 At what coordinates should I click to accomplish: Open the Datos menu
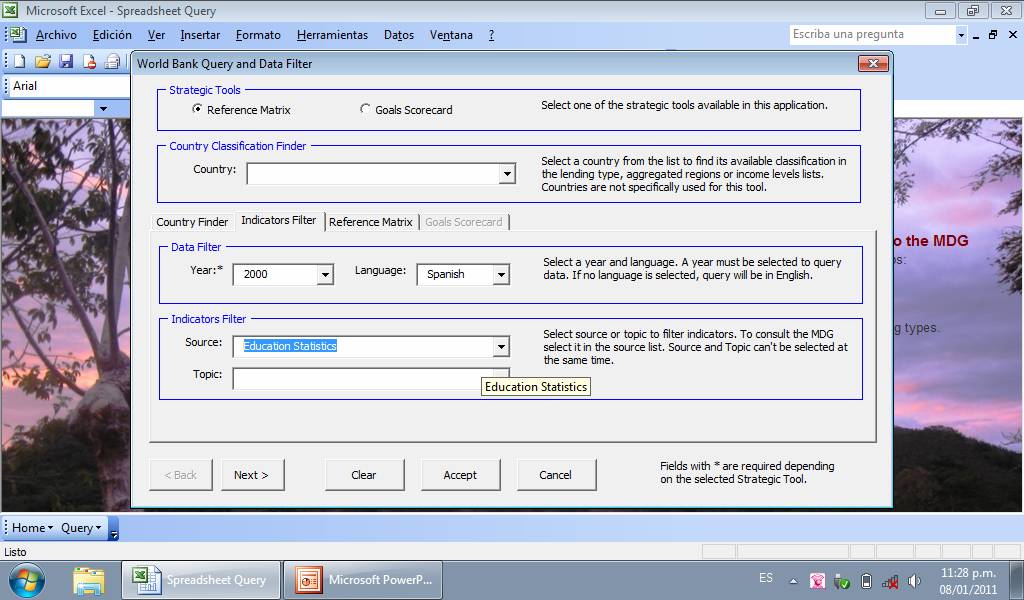[399, 35]
